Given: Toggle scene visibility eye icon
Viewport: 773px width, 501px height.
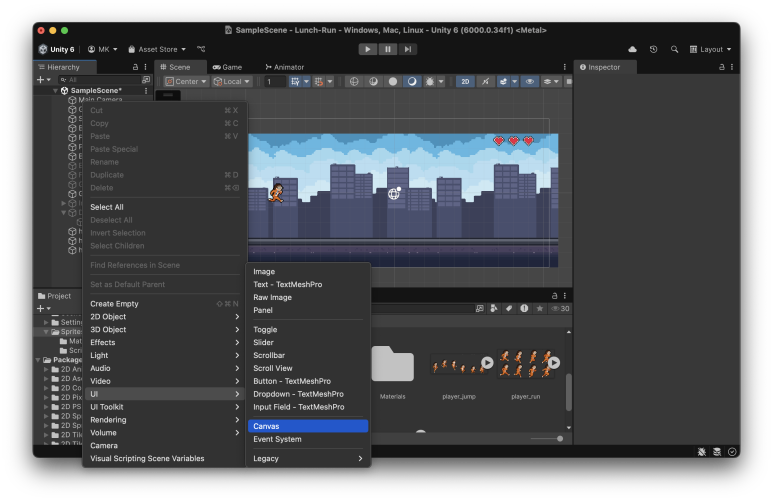Looking at the screenshot, I should 530,81.
